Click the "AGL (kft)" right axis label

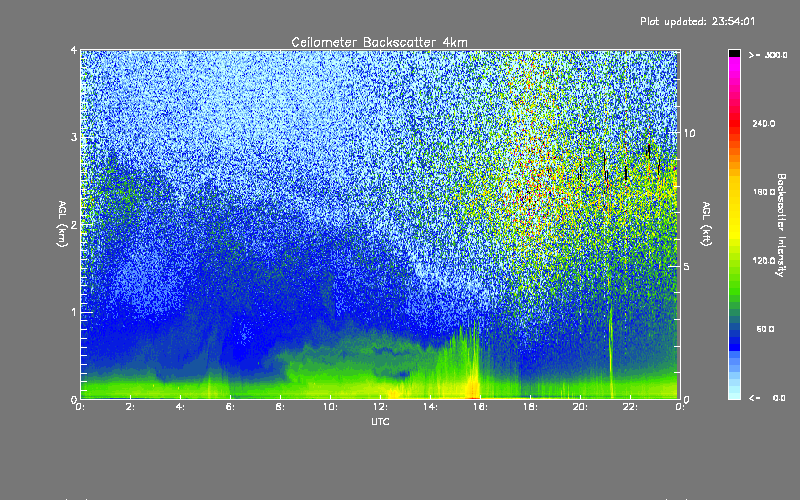click(x=706, y=224)
